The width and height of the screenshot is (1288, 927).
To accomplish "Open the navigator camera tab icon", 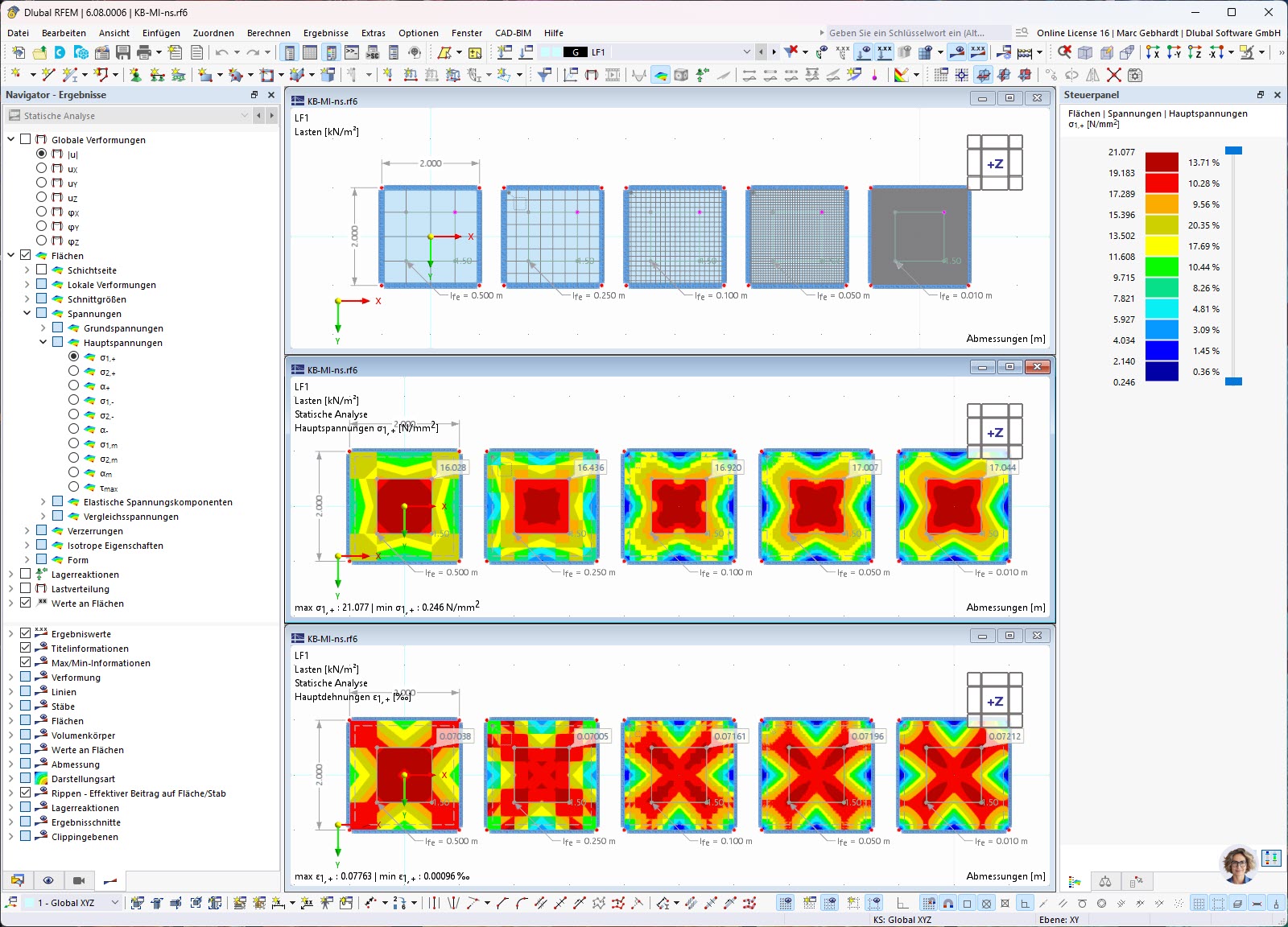I will (79, 880).
